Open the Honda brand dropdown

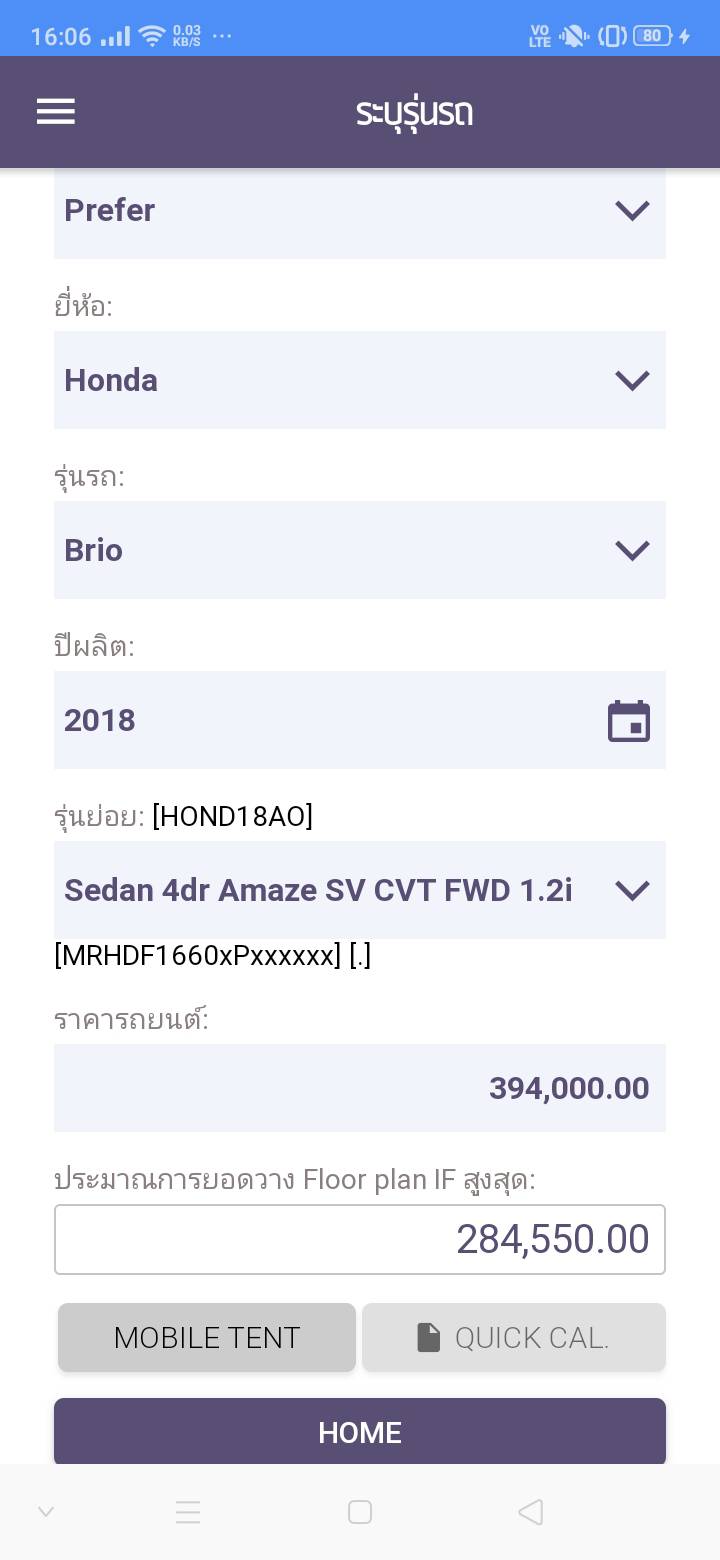pyautogui.click(x=360, y=380)
